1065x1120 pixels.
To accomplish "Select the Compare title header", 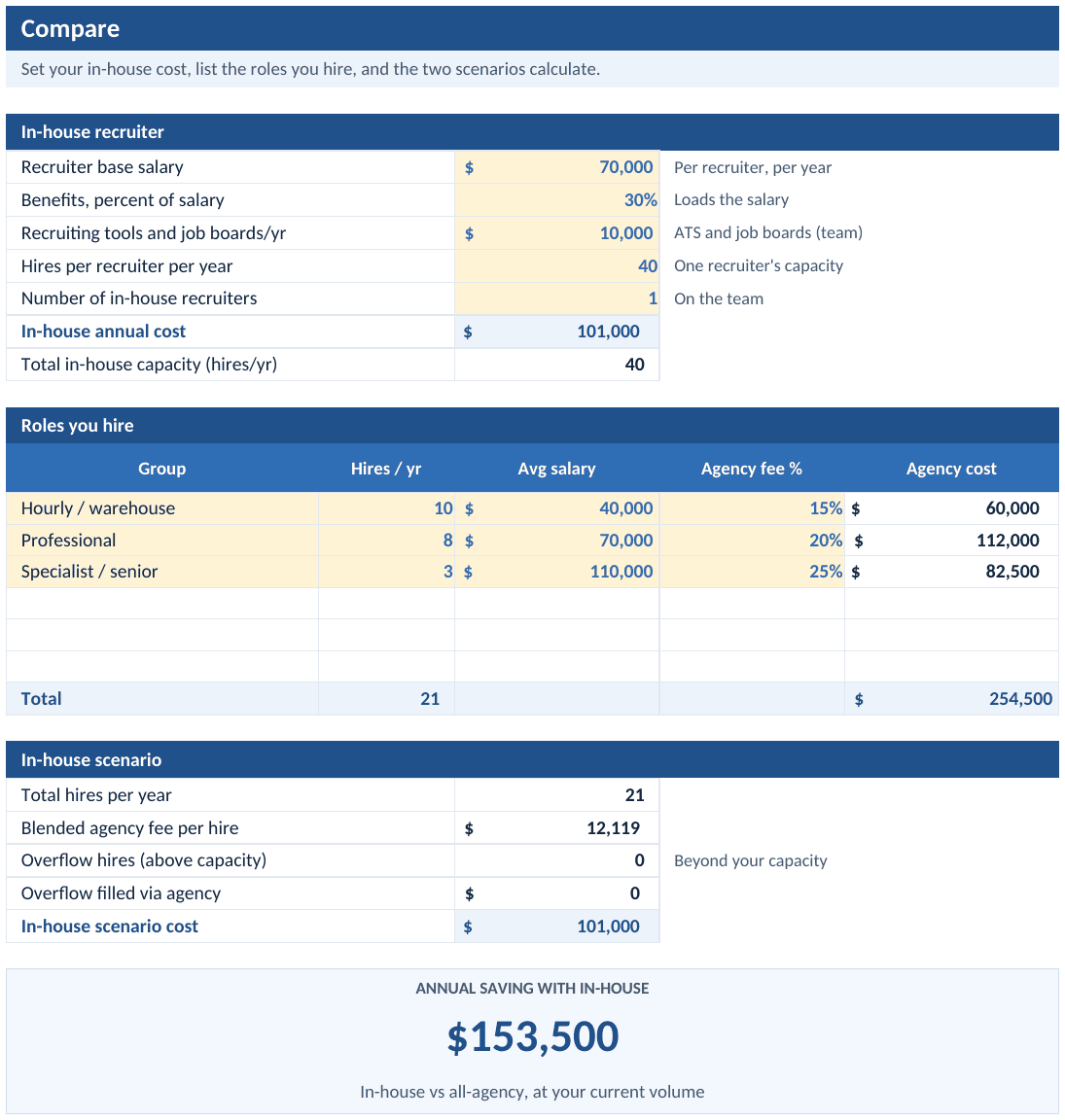I will click(533, 28).
